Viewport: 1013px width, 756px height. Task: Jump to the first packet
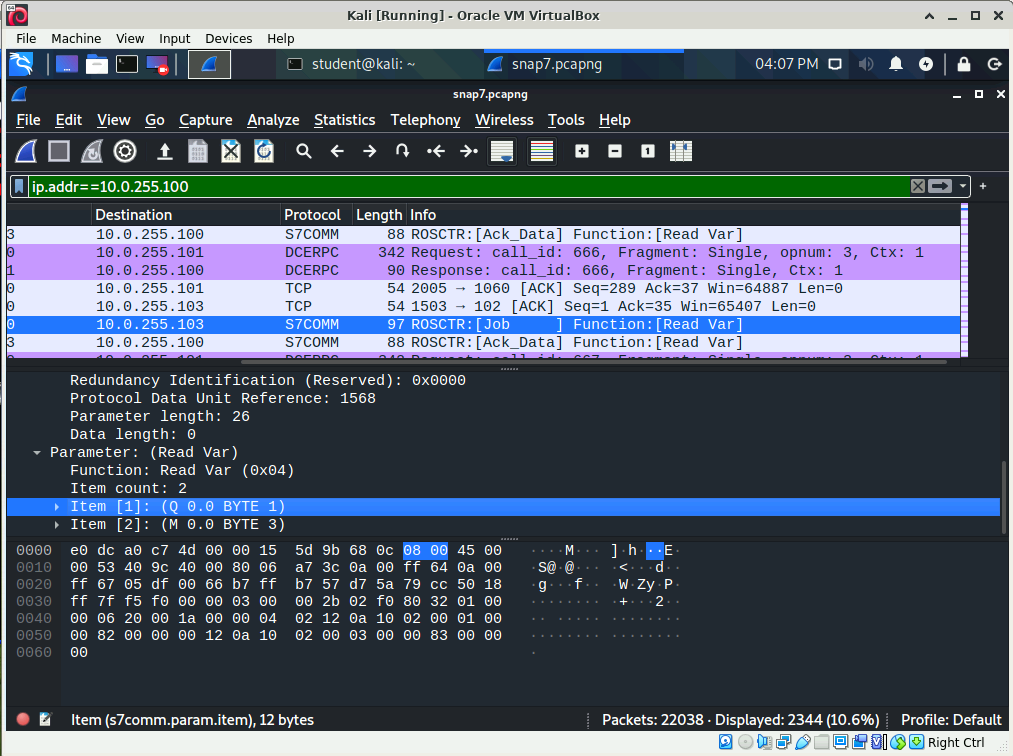point(436,151)
